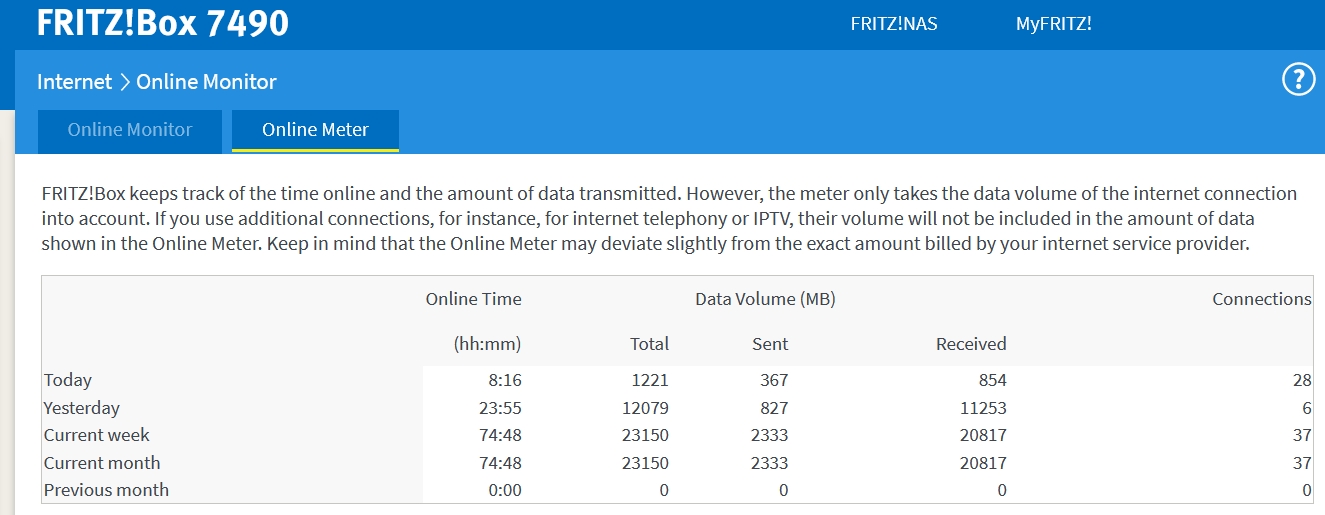Click the Current month row label
Screen dimensions: 1325x515
[102, 463]
